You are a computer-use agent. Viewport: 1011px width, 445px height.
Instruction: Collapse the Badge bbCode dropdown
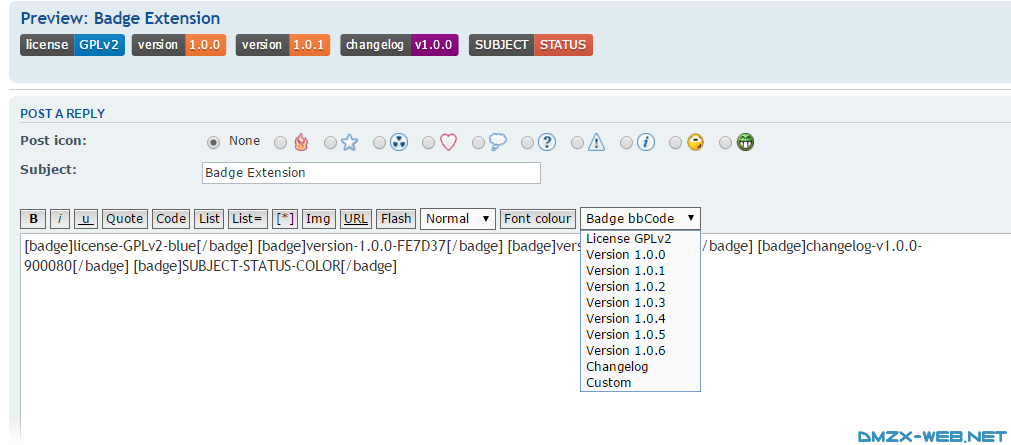click(x=640, y=218)
